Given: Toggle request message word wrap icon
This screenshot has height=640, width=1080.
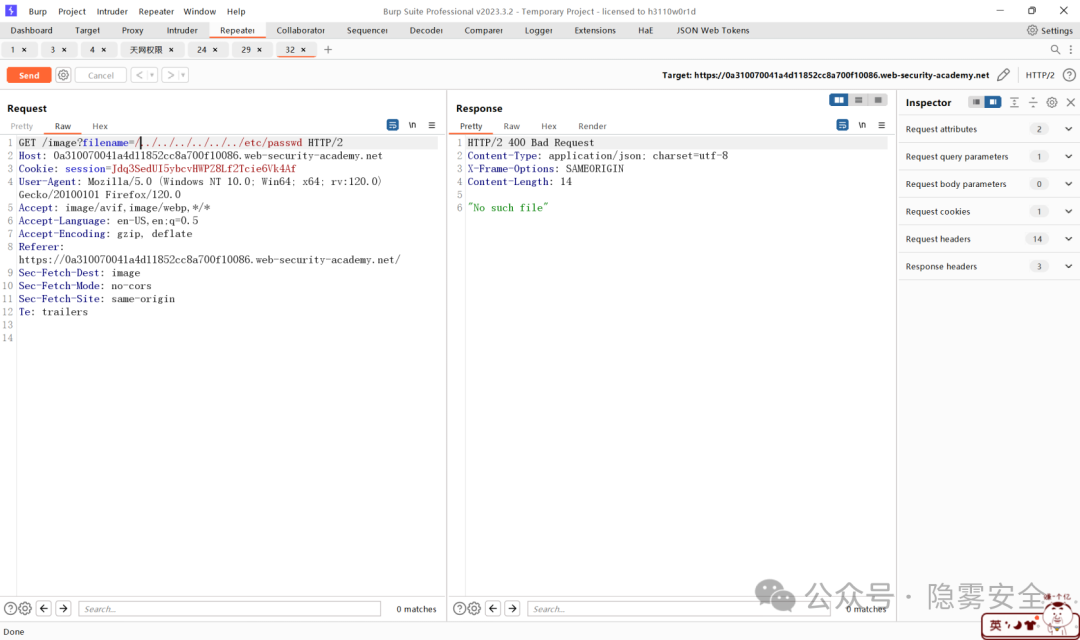Looking at the screenshot, I should pyautogui.click(x=393, y=125).
